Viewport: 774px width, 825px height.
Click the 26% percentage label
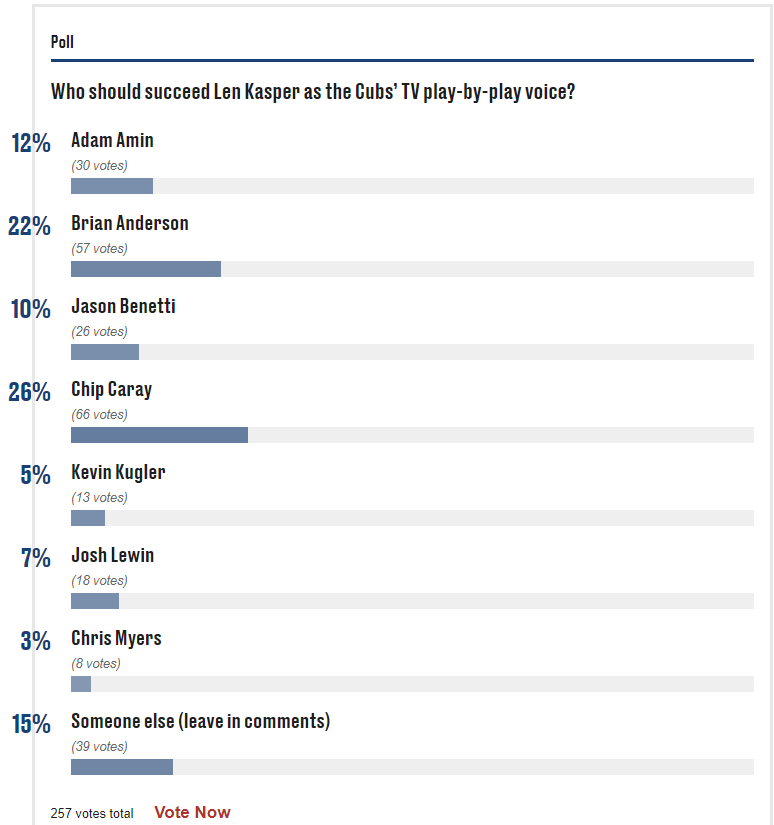coord(29,392)
